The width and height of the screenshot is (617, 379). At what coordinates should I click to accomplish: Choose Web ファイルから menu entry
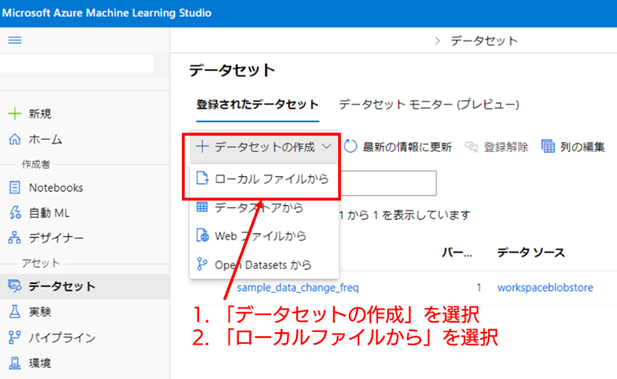tap(264, 236)
